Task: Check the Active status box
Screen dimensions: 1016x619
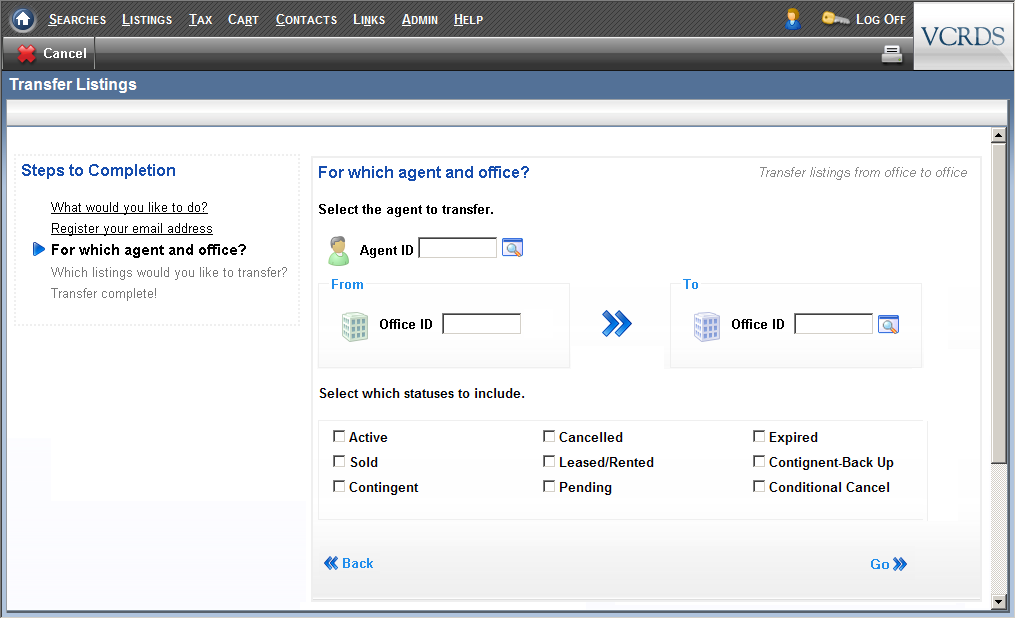Action: [x=339, y=436]
